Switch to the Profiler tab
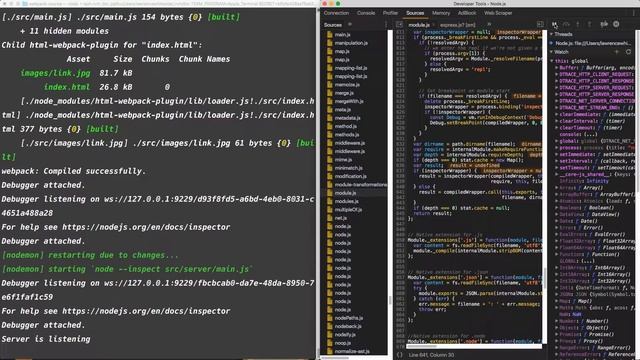Image resolution: width=640 pixels, height=360 pixels. pos(390,13)
